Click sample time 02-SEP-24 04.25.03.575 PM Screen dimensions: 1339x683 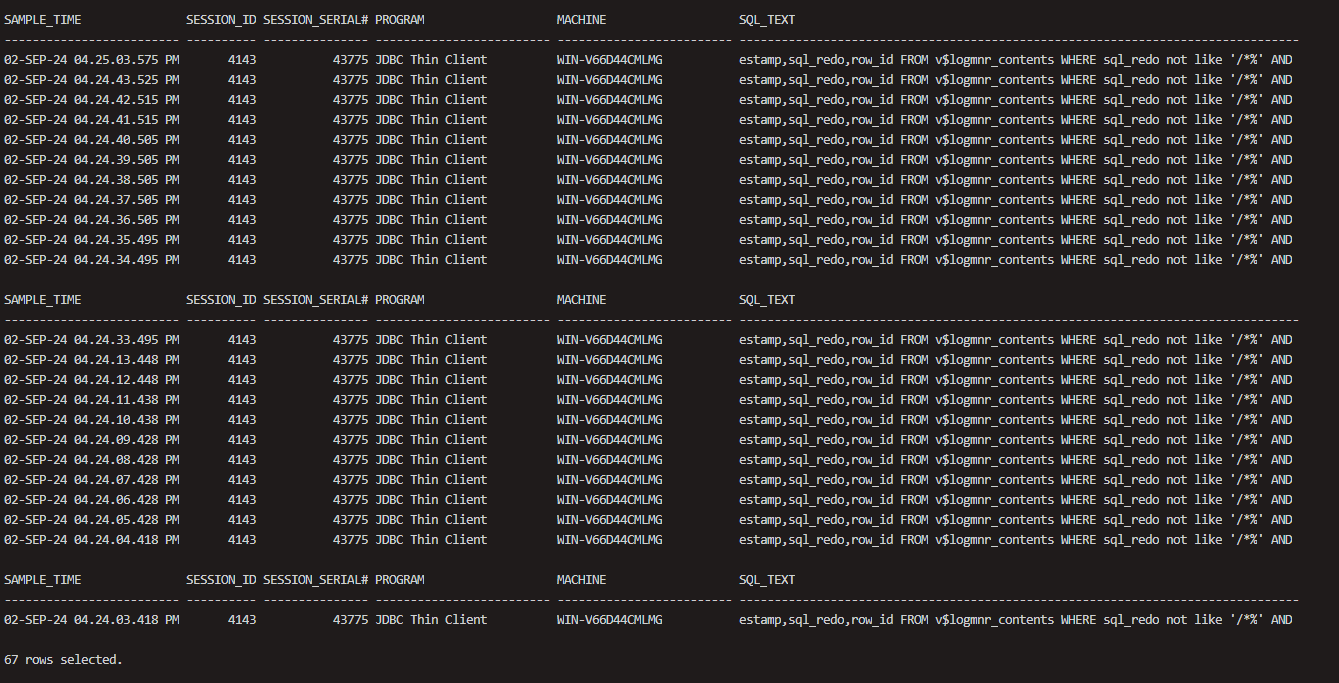coord(92,60)
